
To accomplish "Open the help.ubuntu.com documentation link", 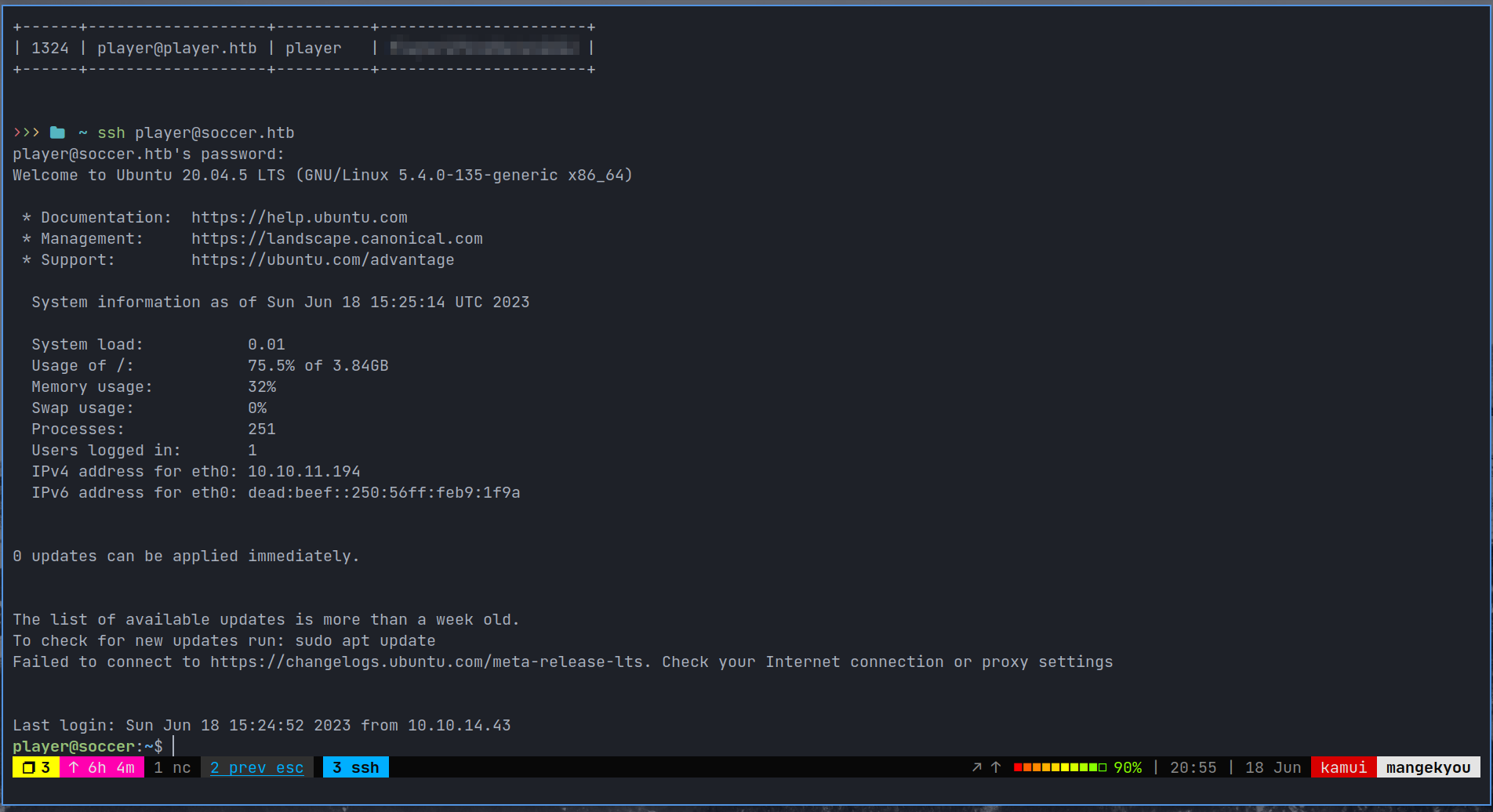I will tap(299, 217).
